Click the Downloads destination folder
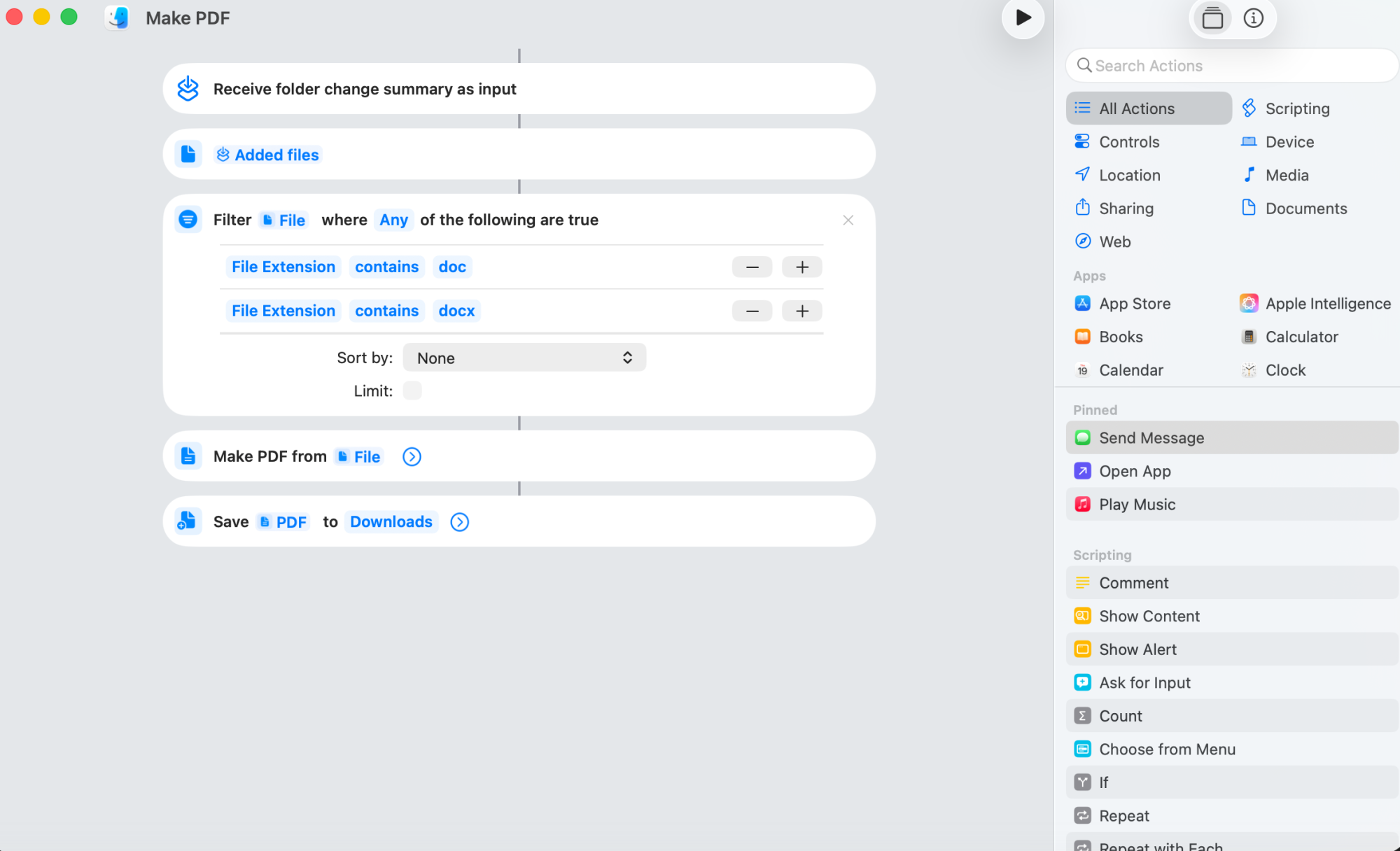Image resolution: width=1400 pixels, height=851 pixels. coord(391,522)
